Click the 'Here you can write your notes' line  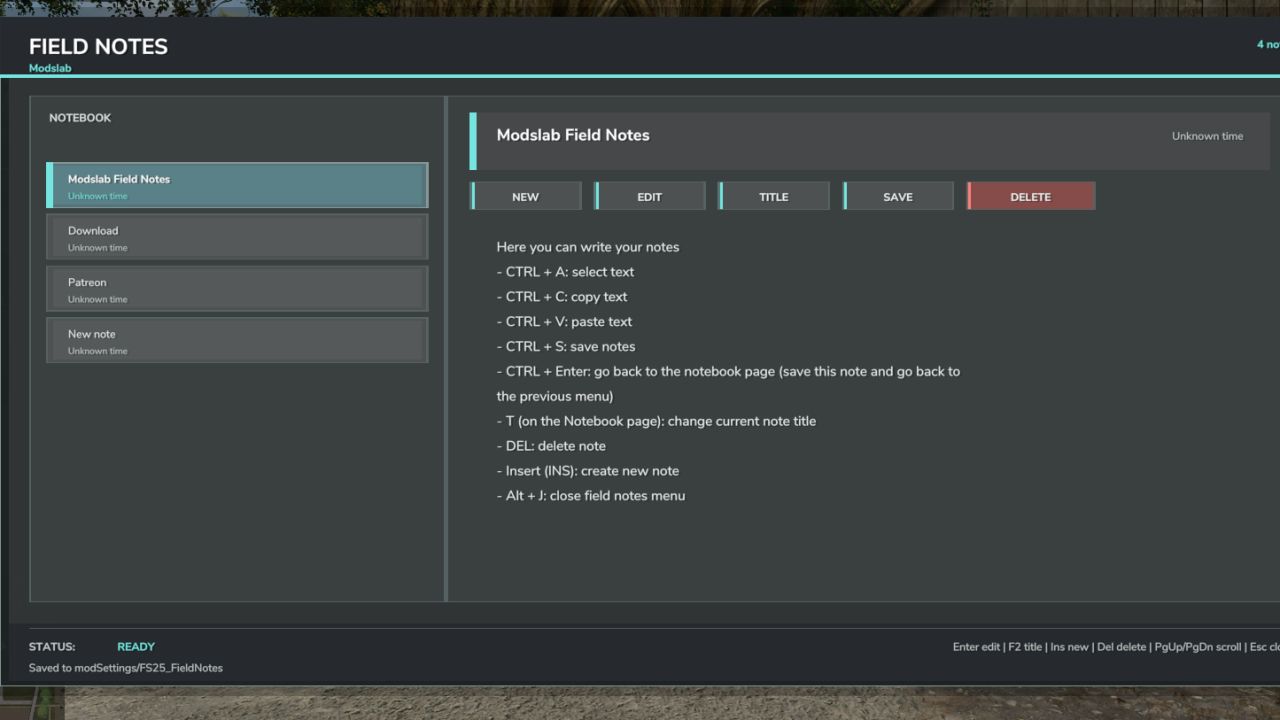pyautogui.click(x=588, y=247)
